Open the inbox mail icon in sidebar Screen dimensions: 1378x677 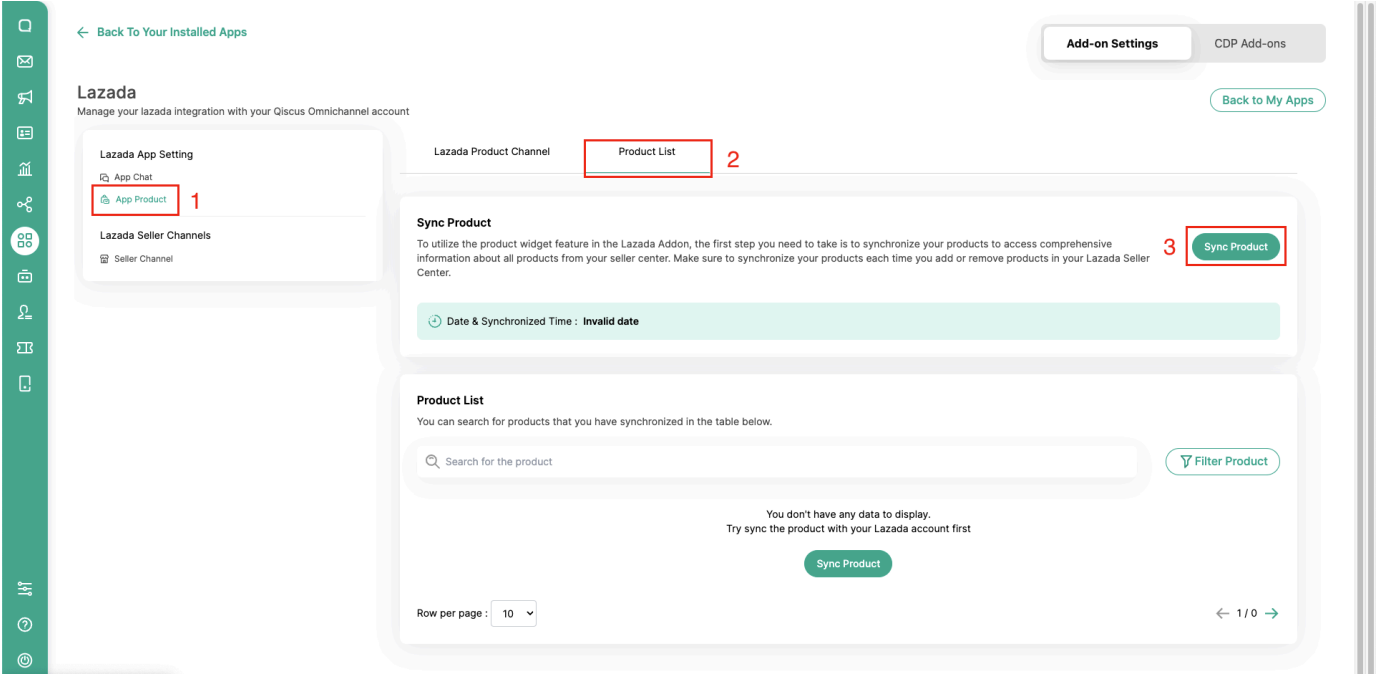pos(24,61)
